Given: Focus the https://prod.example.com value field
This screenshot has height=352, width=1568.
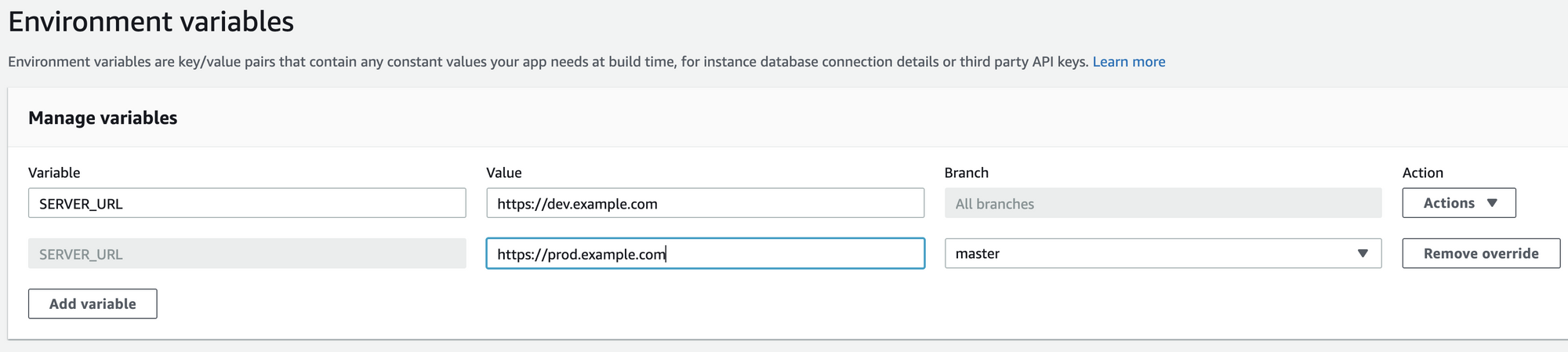Looking at the screenshot, I should pyautogui.click(x=705, y=254).
